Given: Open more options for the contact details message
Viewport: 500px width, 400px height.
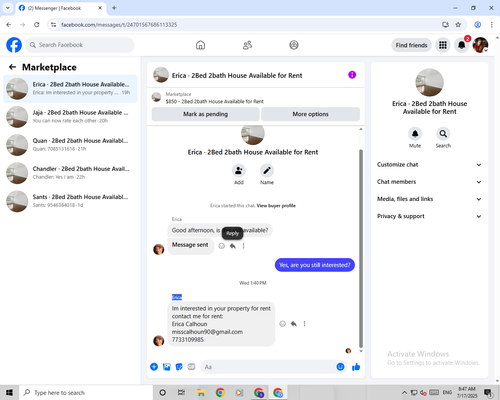Looking at the screenshot, I should tap(304, 324).
